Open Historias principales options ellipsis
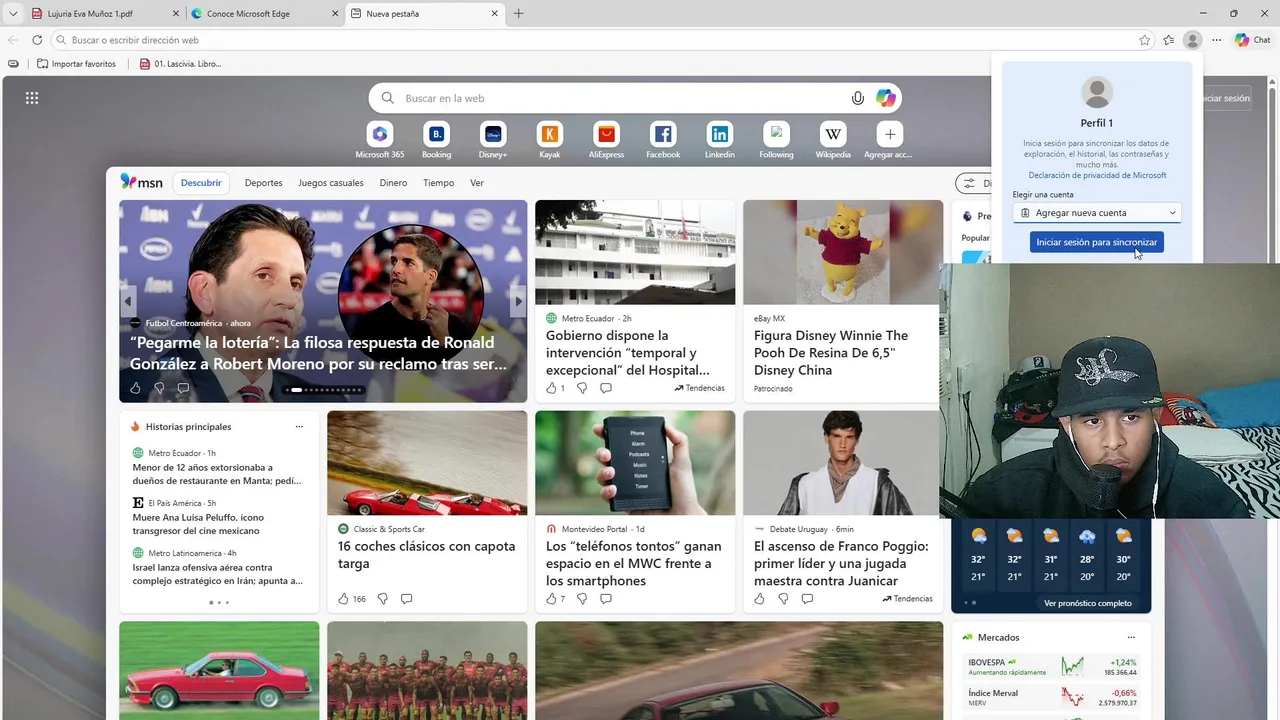Screen dimensions: 1280x720 (299, 427)
